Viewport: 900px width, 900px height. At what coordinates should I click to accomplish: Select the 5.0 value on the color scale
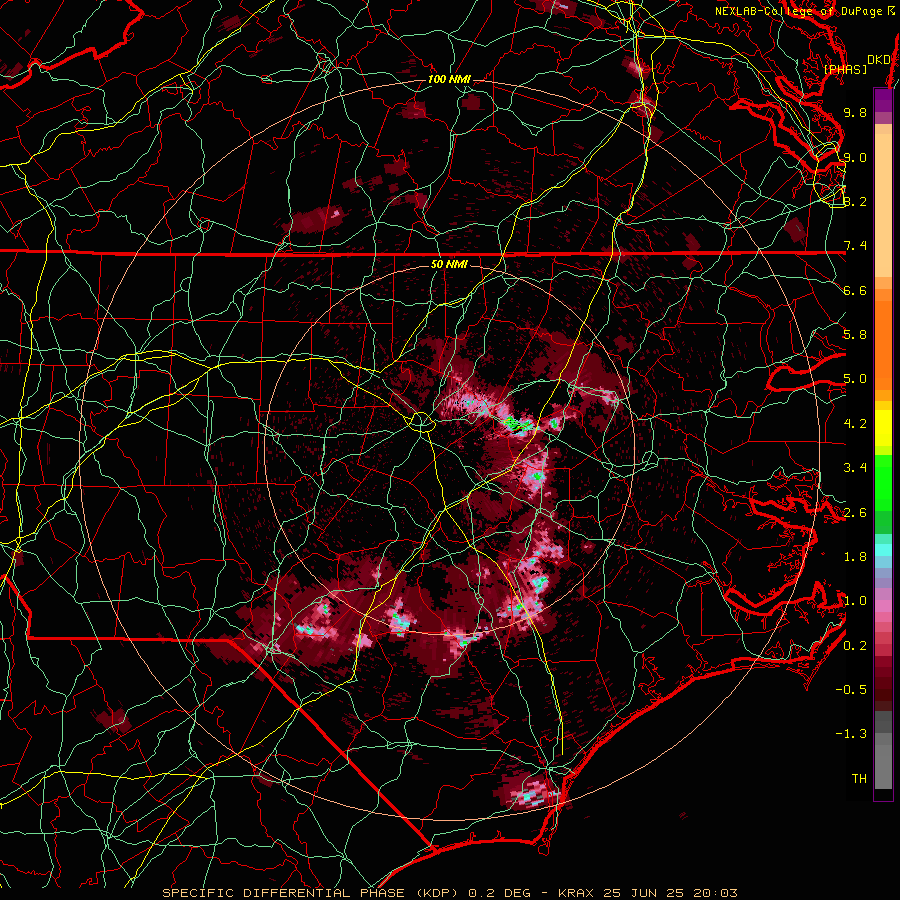point(855,379)
